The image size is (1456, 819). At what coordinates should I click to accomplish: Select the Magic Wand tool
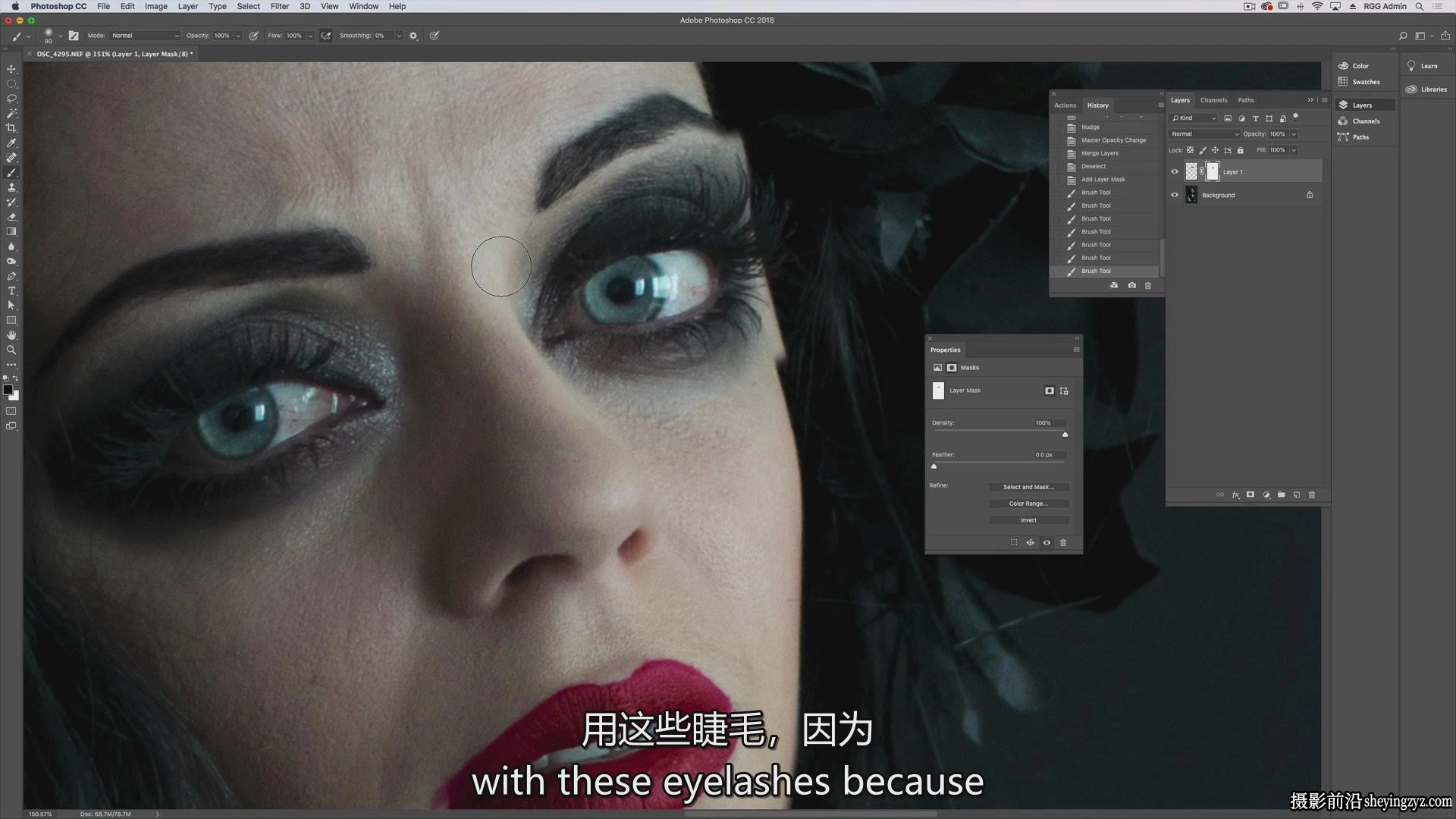pos(11,113)
